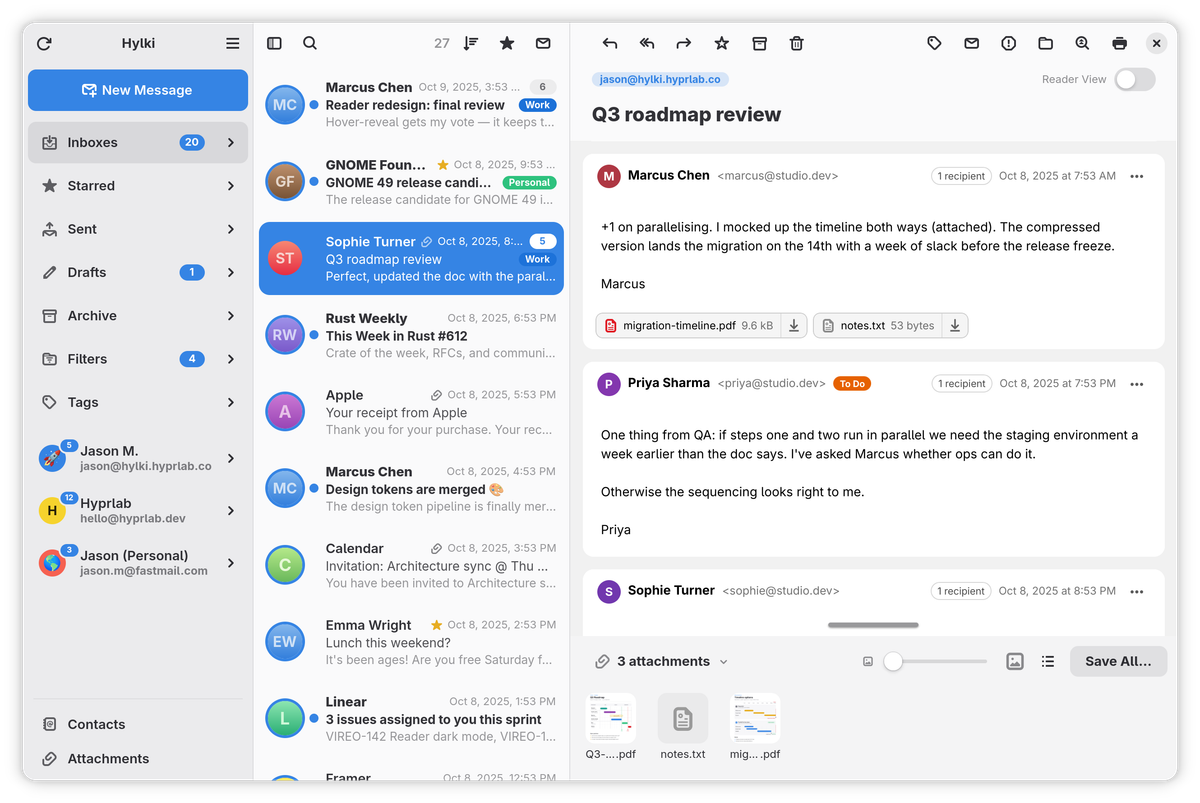Expand the Filters chevron
Viewport: 1200px width, 803px height.
click(231, 359)
